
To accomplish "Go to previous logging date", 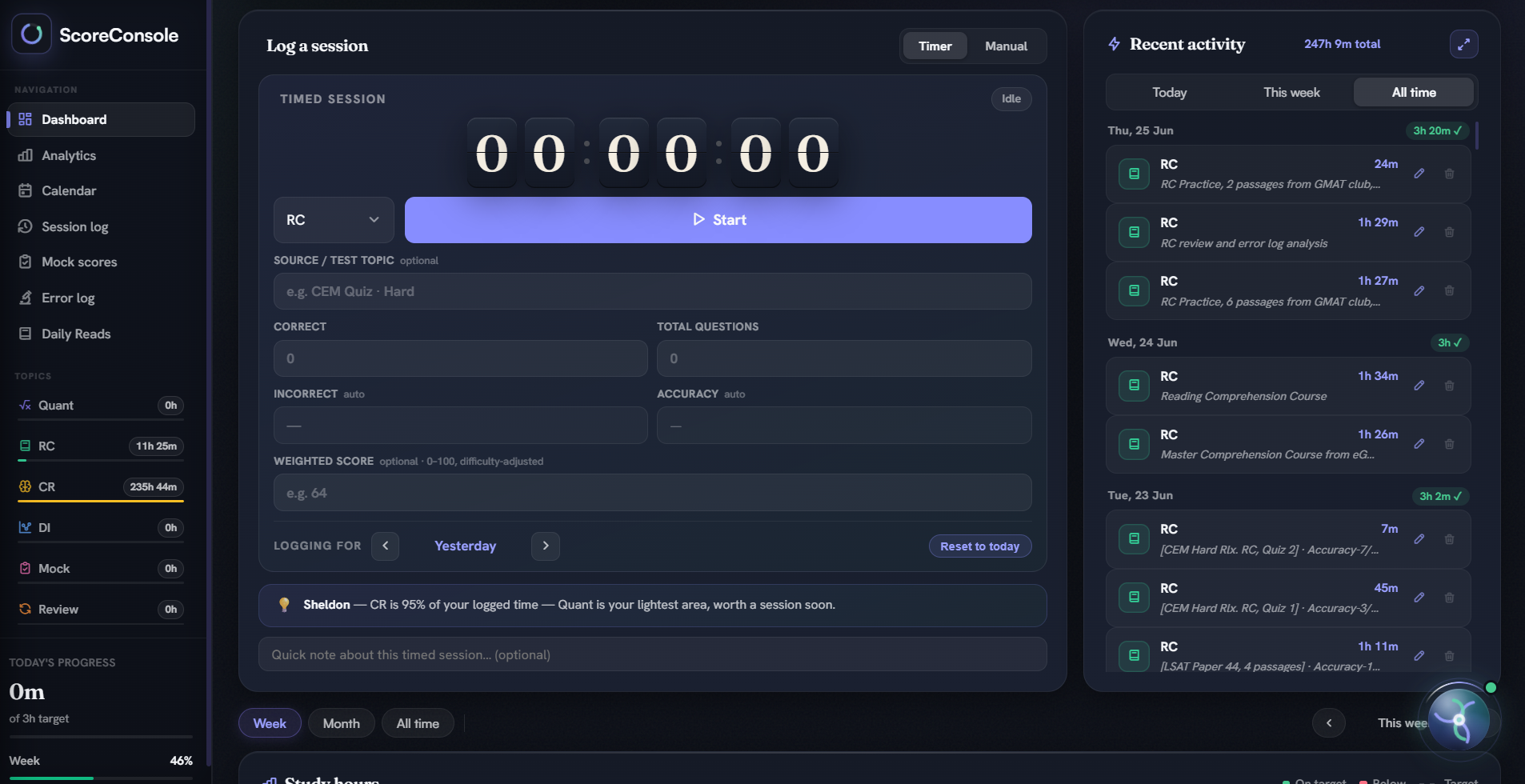I will [385, 546].
